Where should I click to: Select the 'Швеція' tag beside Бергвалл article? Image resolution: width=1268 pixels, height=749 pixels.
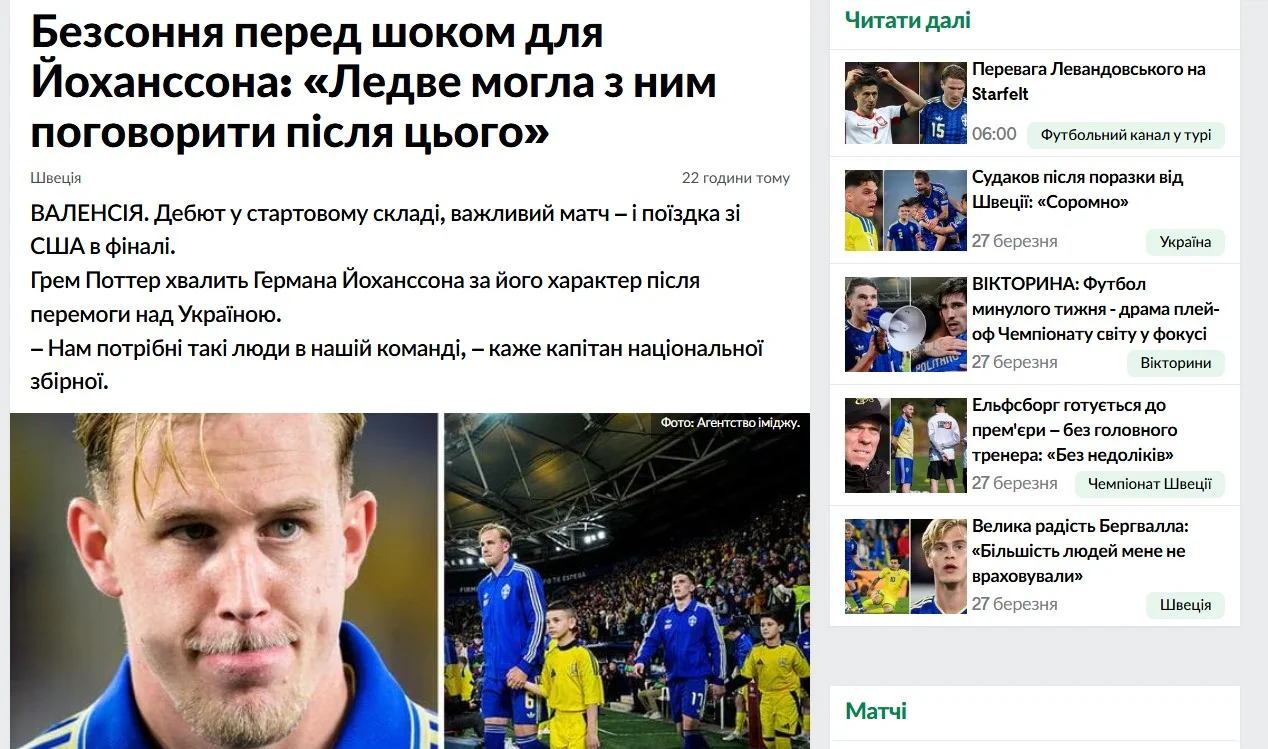pyautogui.click(x=1185, y=605)
